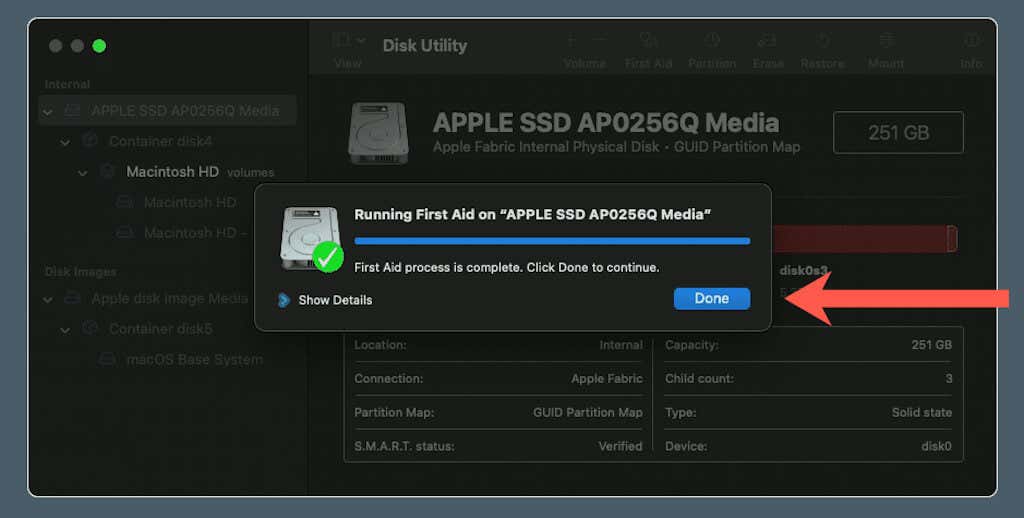Click "First Aid process is complete" message
The width and height of the screenshot is (1024, 518).
(x=506, y=267)
